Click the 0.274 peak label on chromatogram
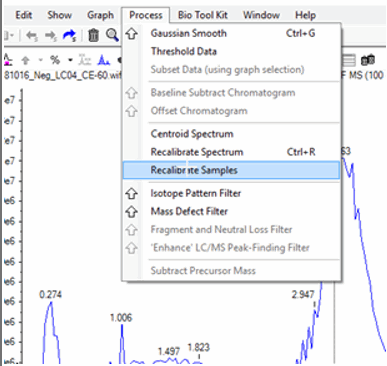387x366 pixels. pyautogui.click(x=50, y=295)
